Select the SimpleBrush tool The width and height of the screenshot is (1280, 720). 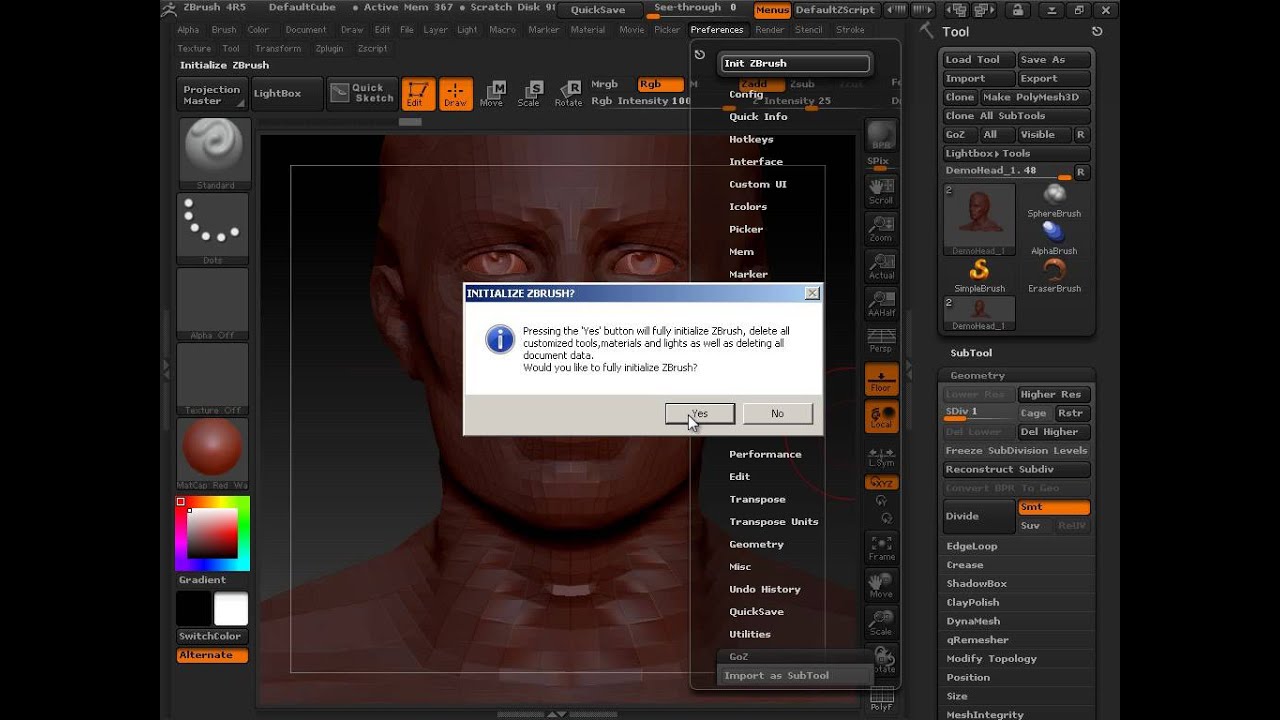tap(979, 275)
